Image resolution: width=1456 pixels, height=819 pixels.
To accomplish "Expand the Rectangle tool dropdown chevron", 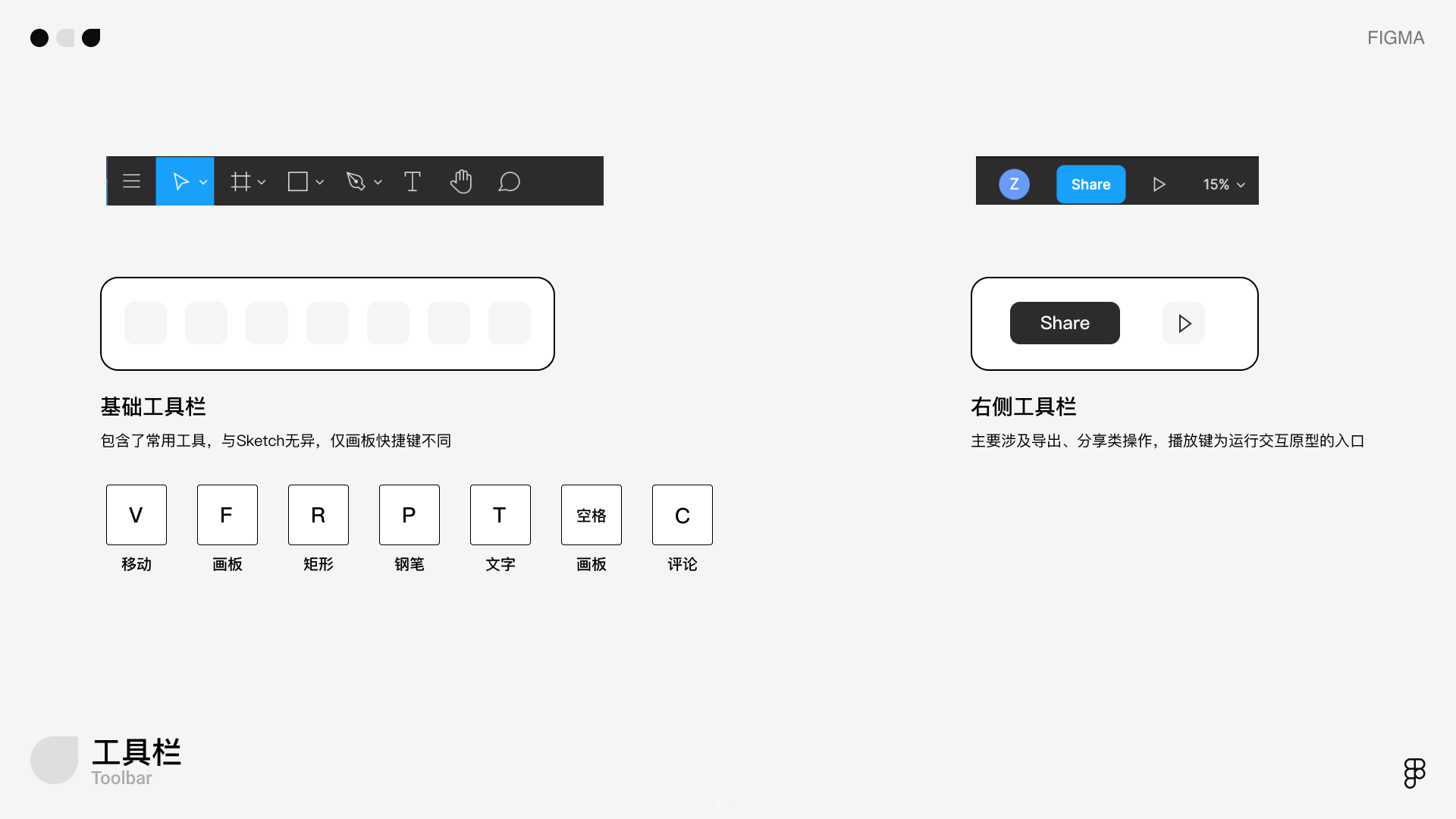I will point(320,183).
